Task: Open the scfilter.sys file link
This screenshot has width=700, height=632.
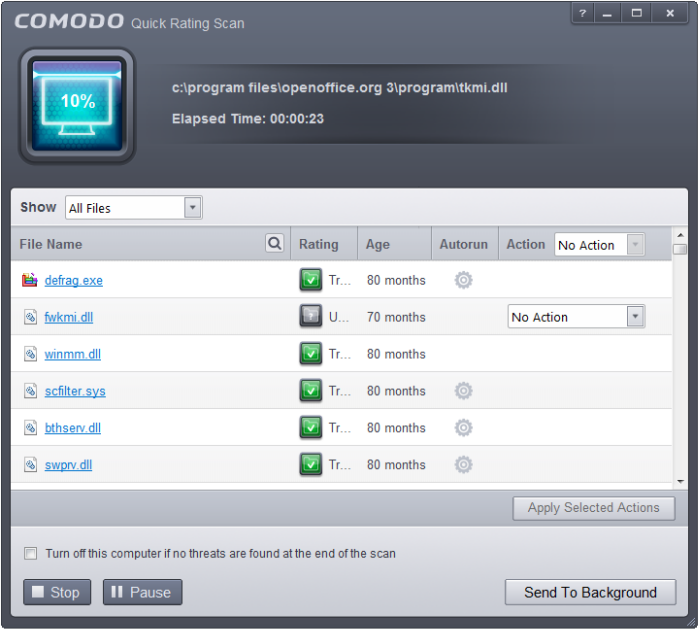Action: 75,391
